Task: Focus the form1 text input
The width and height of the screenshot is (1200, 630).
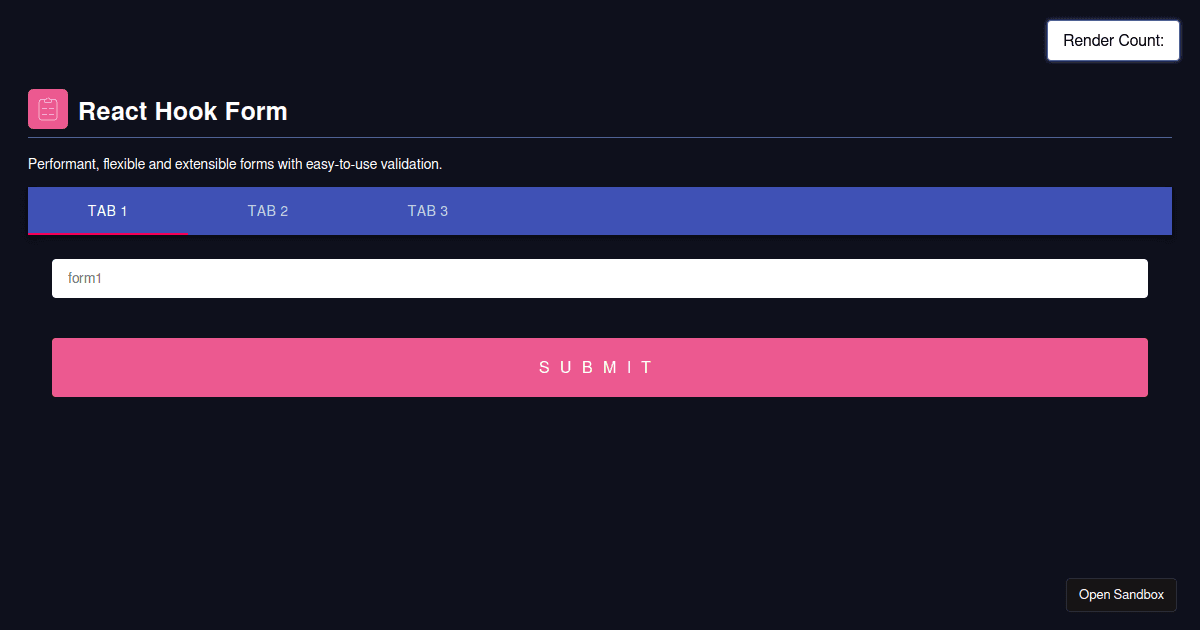Action: pos(599,278)
